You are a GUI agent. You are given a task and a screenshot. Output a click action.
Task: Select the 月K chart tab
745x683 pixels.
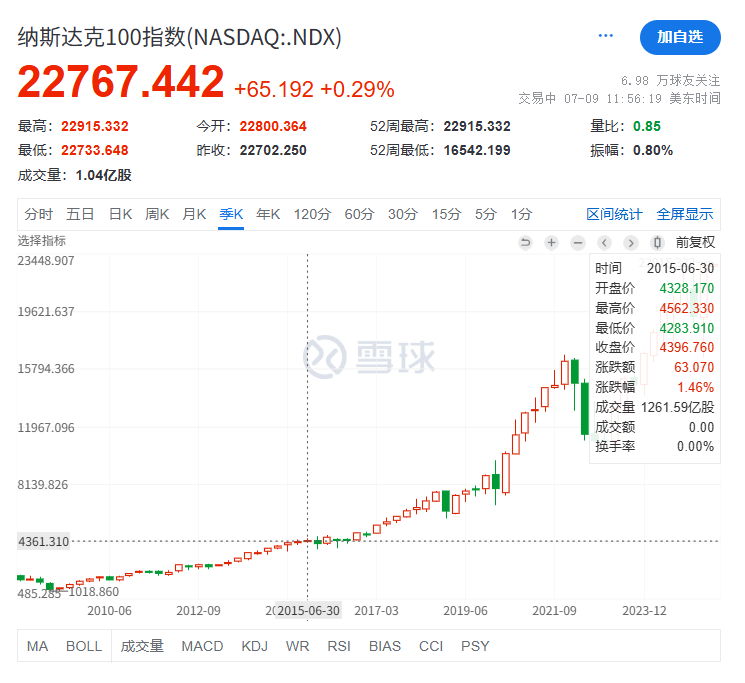(194, 214)
